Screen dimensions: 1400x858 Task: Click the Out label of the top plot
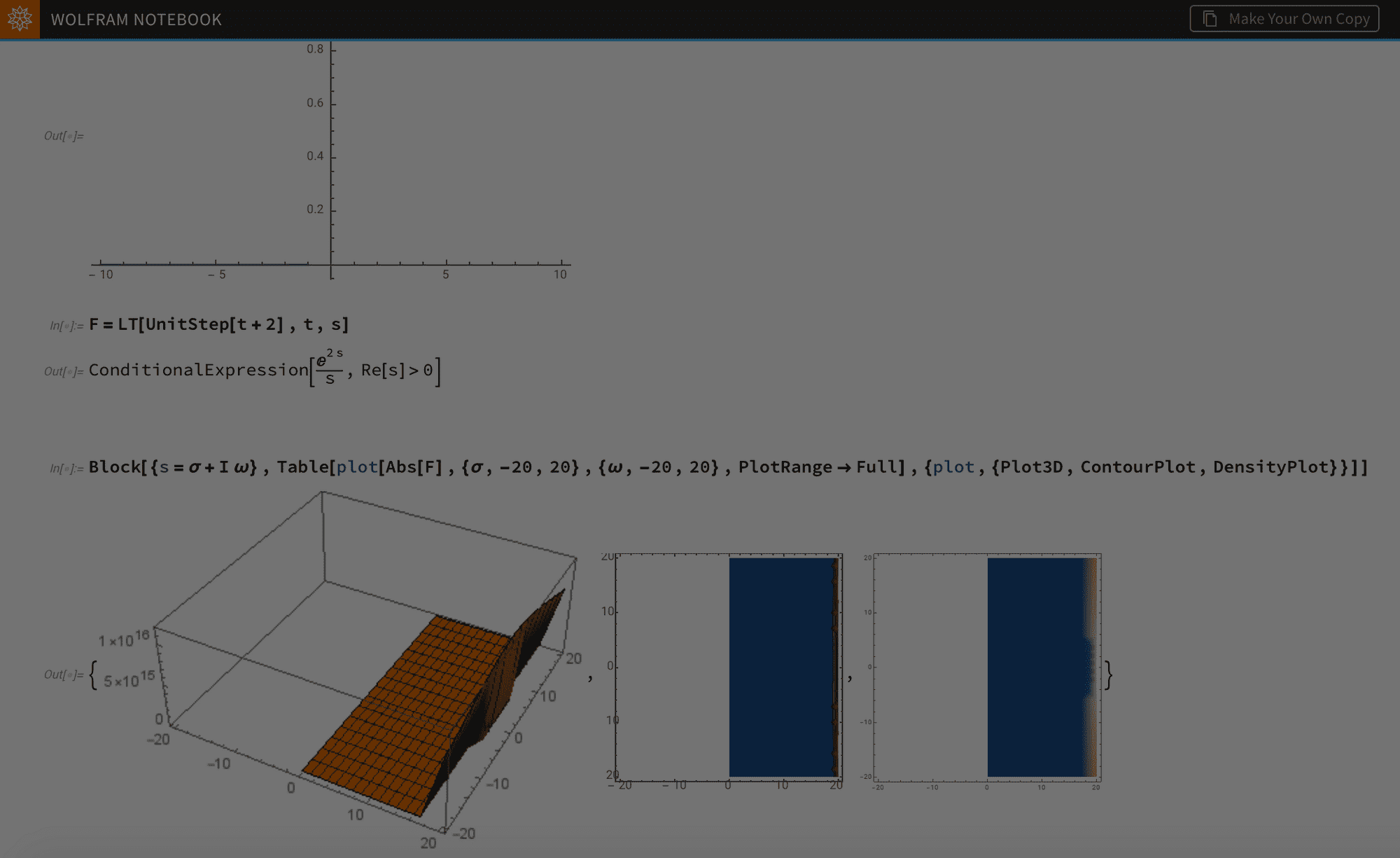64,136
